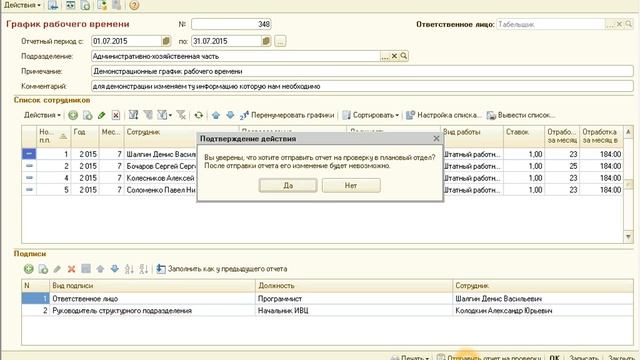Screen dimensions: 640x360
Task: Click Отправить отчет на проверку
Action: point(490,358)
